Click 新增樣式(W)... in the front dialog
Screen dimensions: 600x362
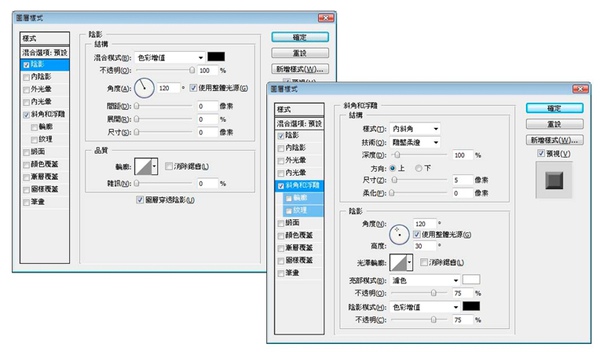(554, 140)
